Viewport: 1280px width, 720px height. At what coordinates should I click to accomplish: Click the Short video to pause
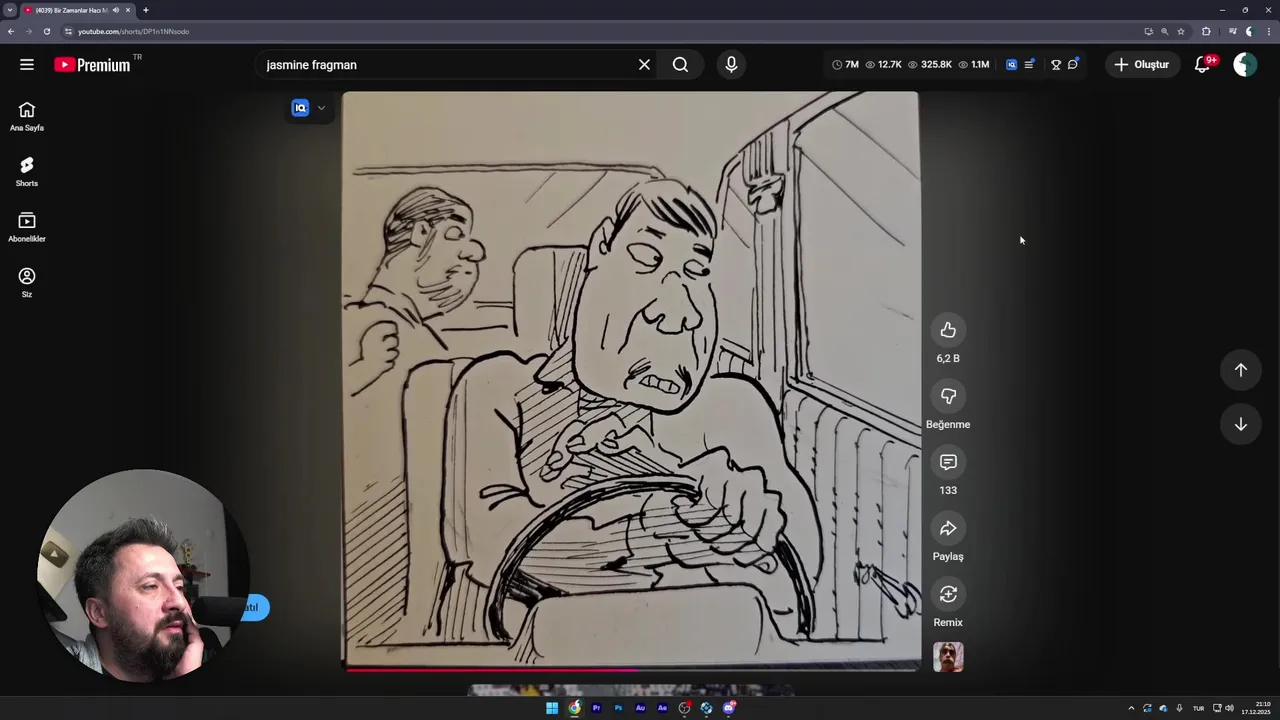click(x=630, y=380)
